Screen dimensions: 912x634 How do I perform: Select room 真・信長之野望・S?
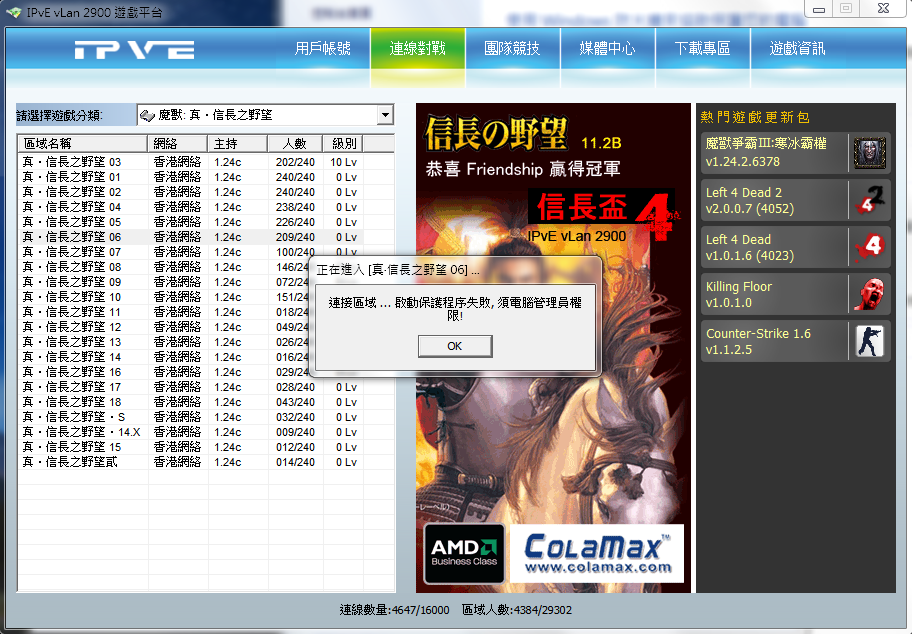coord(192,417)
